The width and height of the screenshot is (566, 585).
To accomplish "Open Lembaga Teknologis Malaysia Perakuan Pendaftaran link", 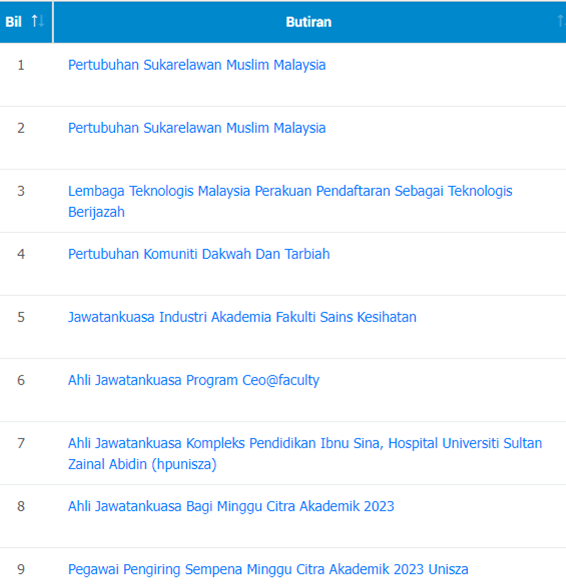I will click(290, 201).
